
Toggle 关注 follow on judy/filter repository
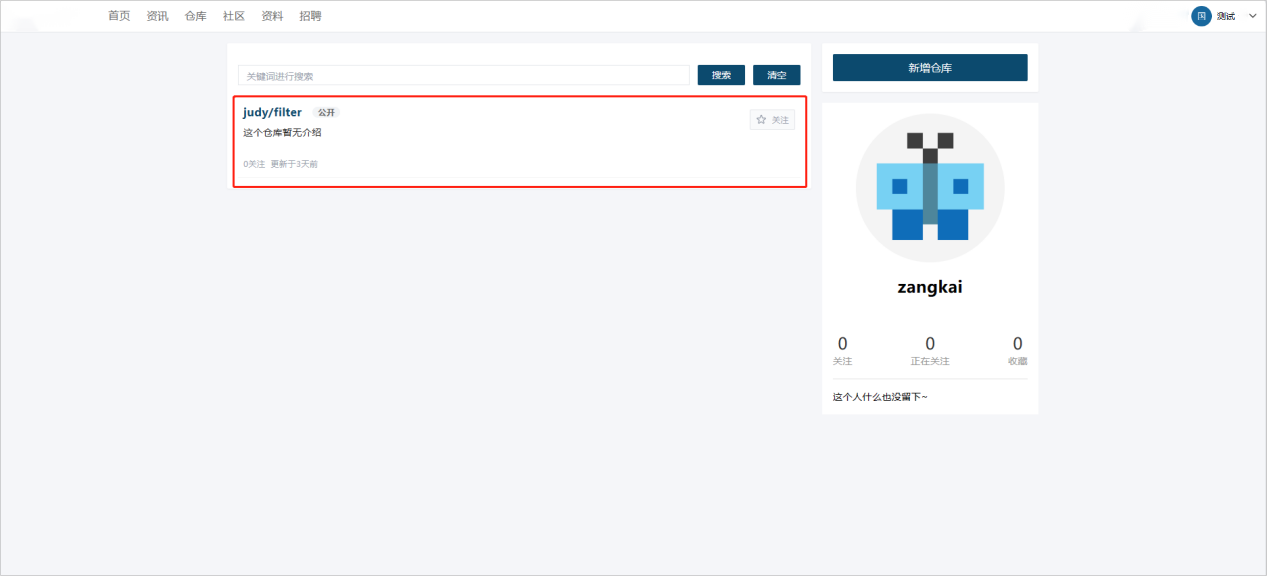(773, 120)
